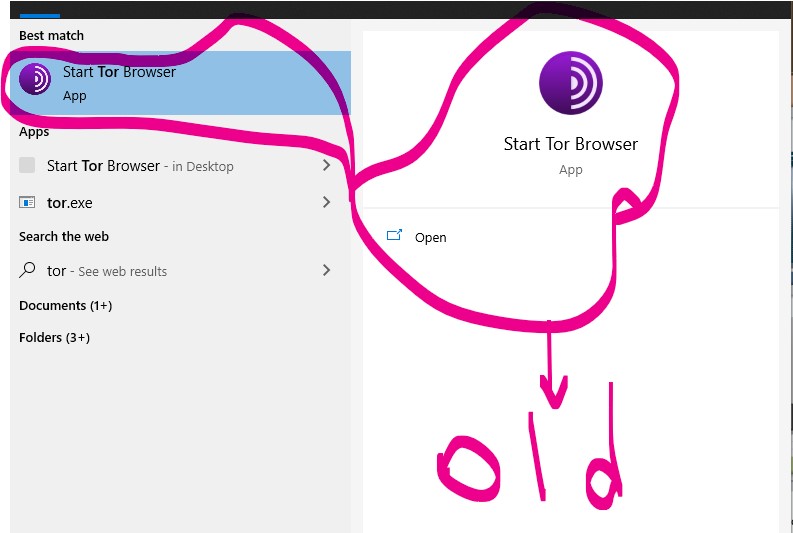Open the Folders (3+) category
Image resolution: width=793 pixels, height=533 pixels.
[54, 337]
